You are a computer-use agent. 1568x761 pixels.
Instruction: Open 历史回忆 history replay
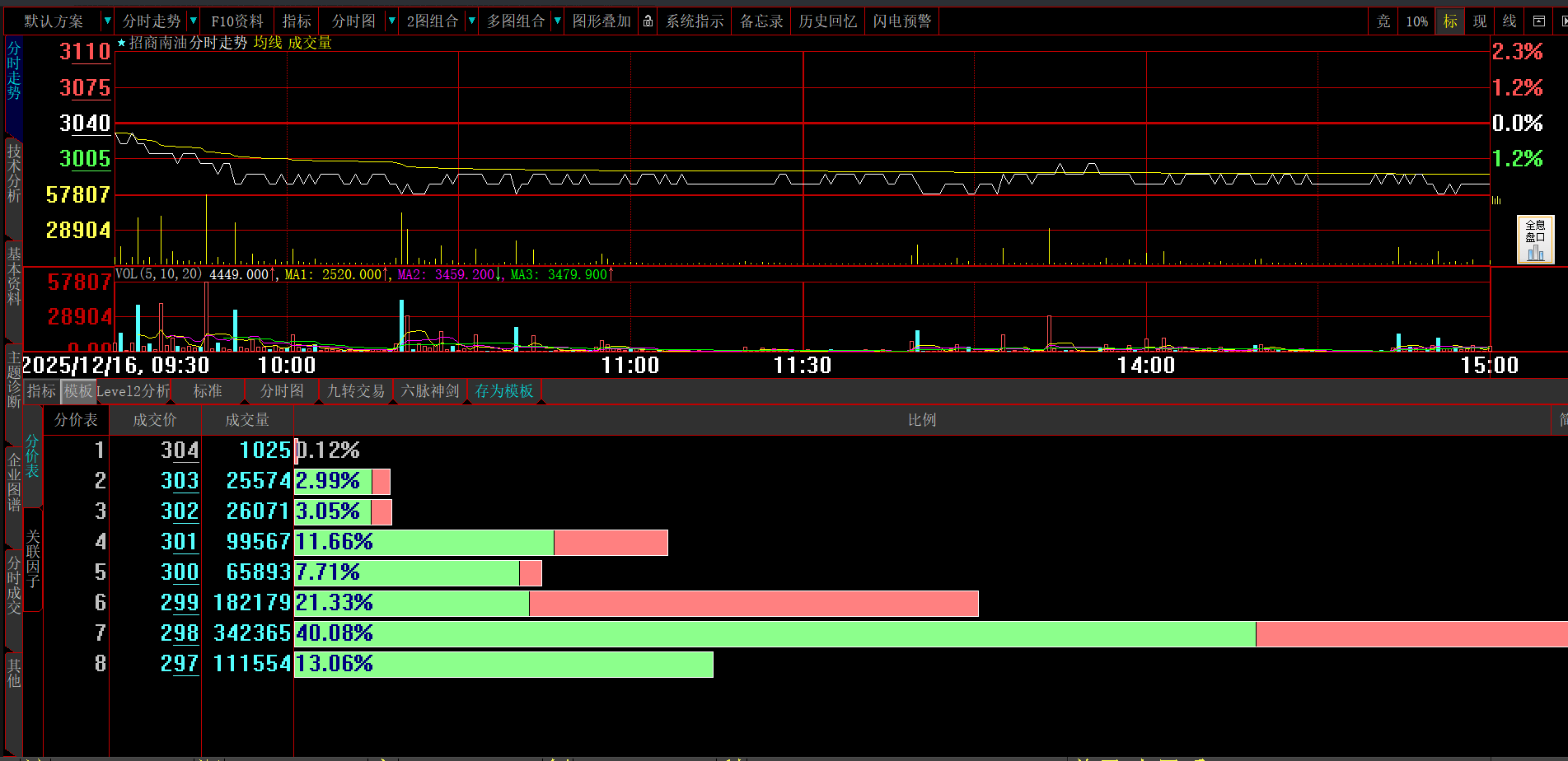827,21
